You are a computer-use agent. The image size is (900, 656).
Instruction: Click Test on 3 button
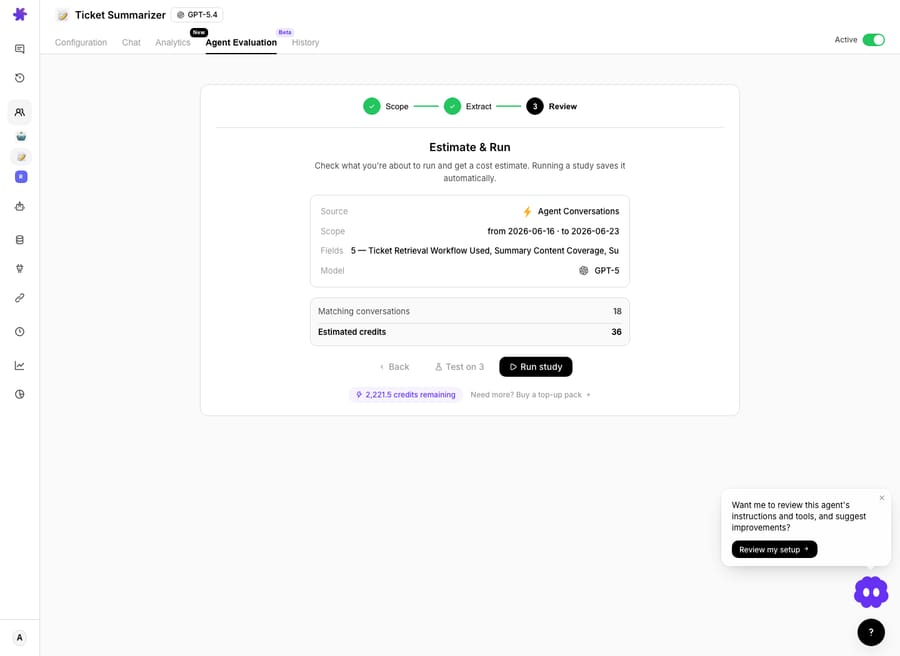point(459,367)
